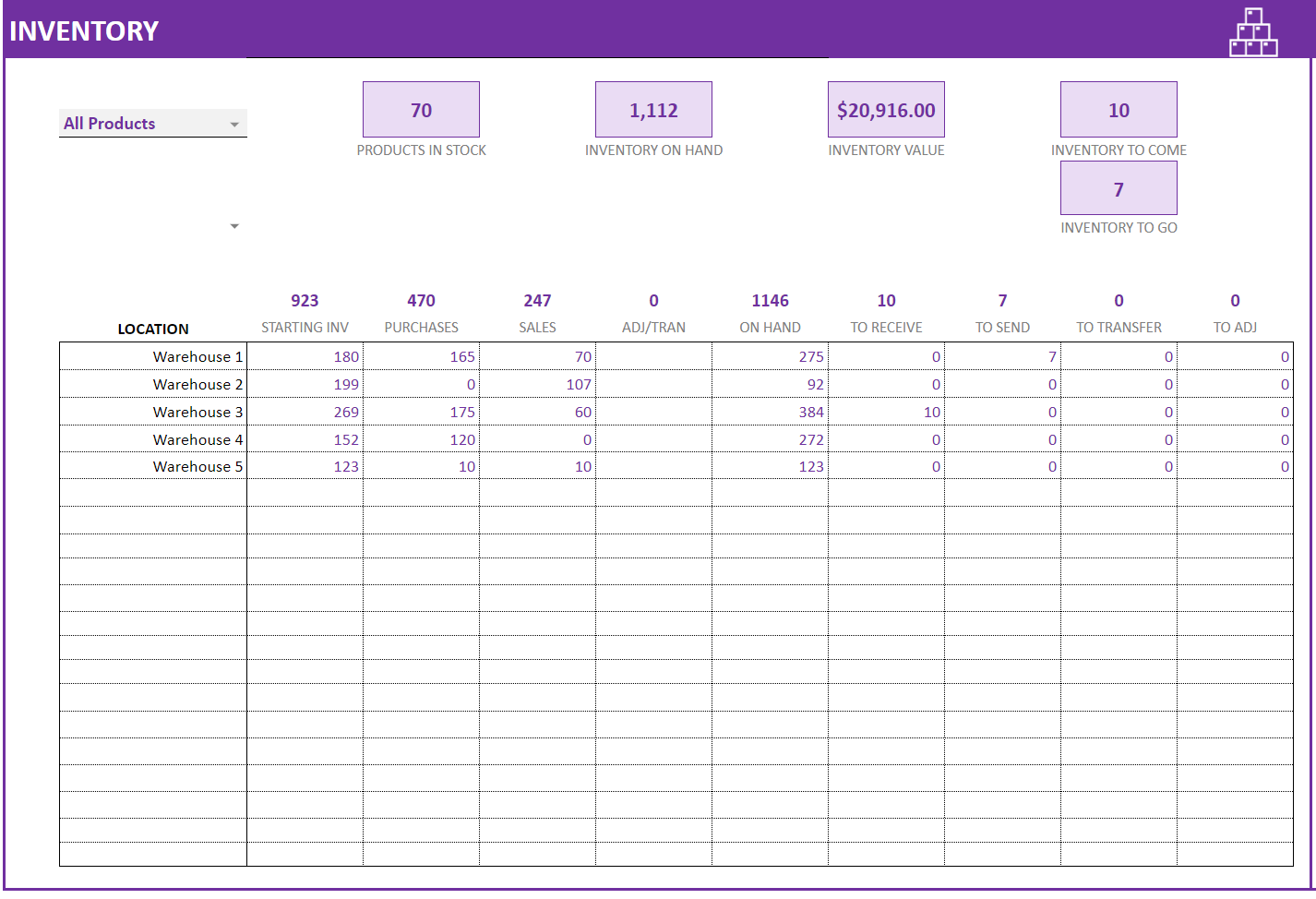Select the Warehouse 3 row label
This screenshot has height=899, width=1316.
197,412
